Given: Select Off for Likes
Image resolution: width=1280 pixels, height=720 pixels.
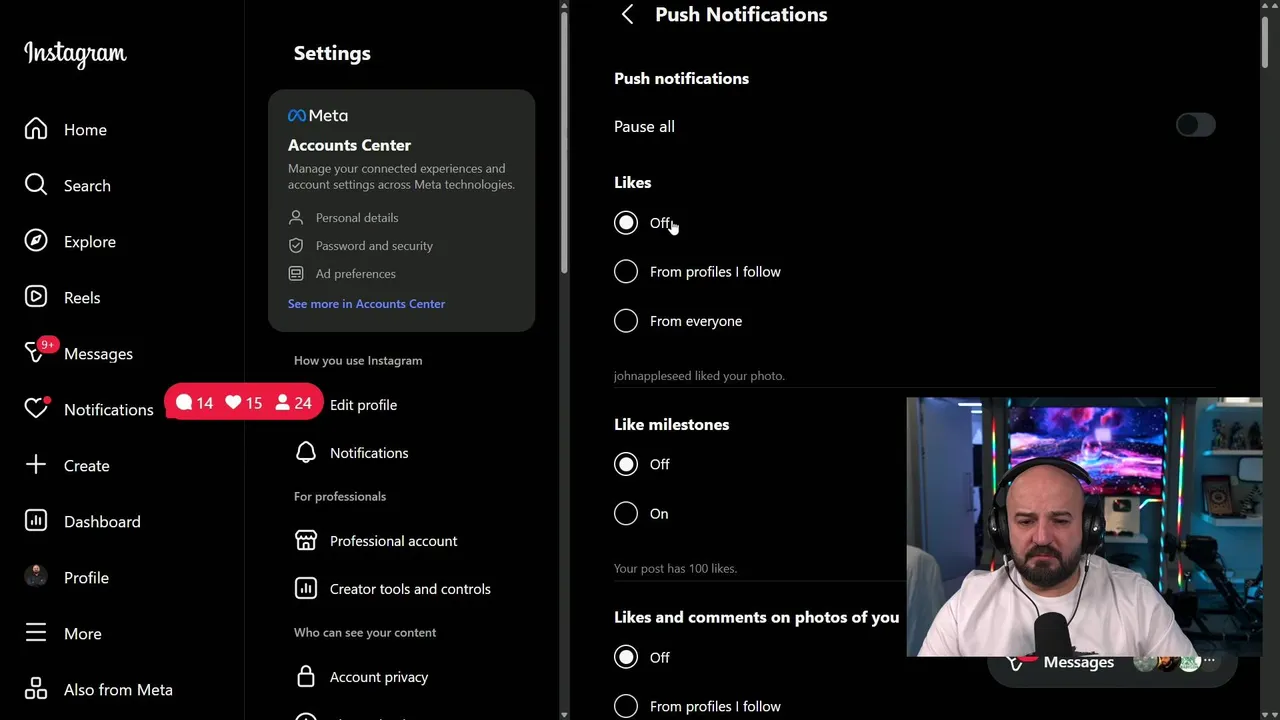Looking at the screenshot, I should [626, 223].
